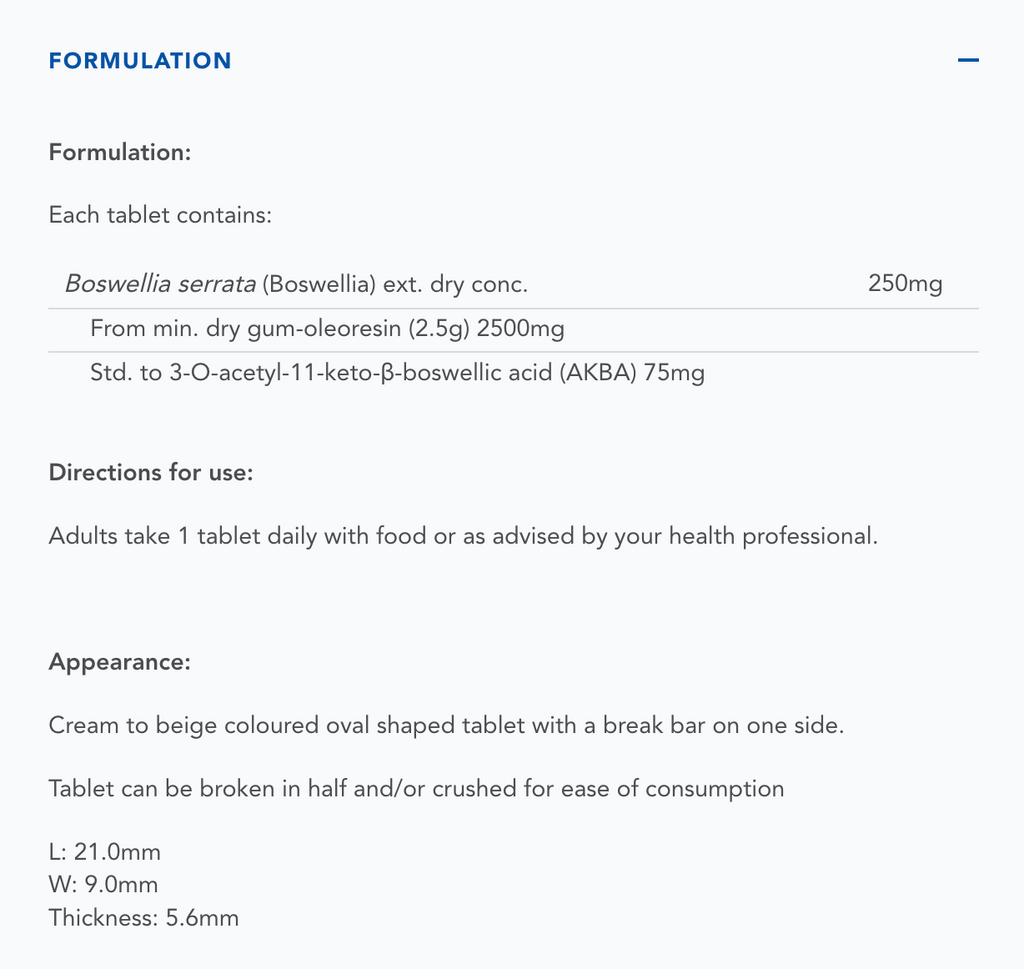
Task: Collapse the Formulation section minus icon
Action: (967, 60)
